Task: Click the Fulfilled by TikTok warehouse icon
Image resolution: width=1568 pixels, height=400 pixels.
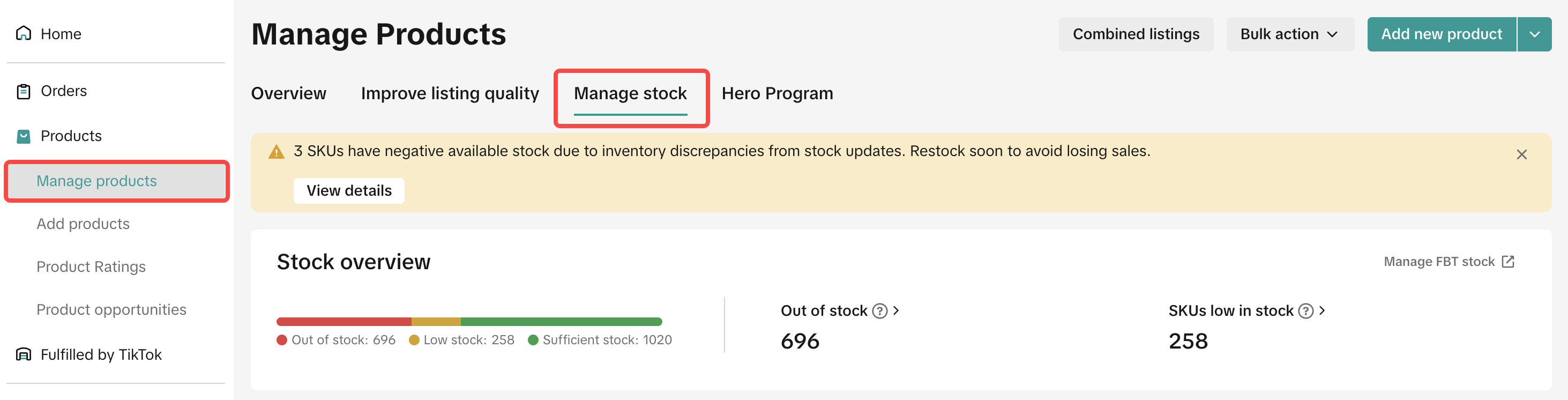Action: (23, 354)
